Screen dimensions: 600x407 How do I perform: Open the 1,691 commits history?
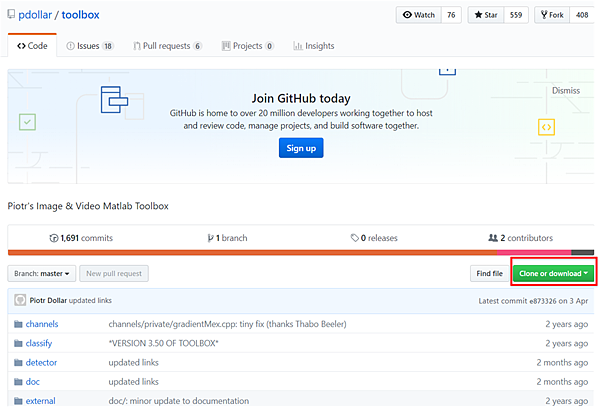81,238
